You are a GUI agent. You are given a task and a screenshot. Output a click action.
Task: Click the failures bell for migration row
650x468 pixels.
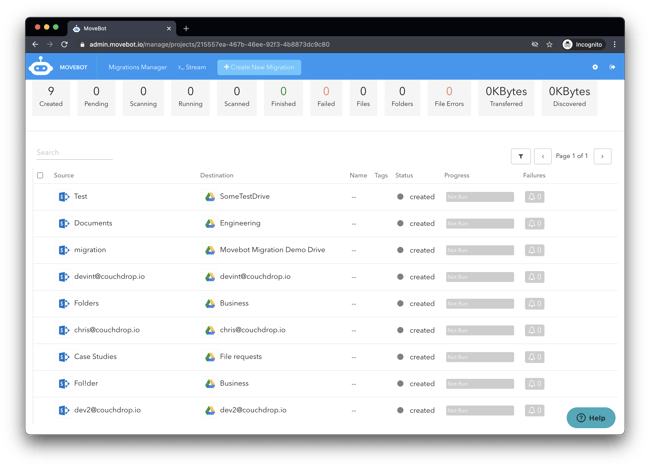coord(535,250)
